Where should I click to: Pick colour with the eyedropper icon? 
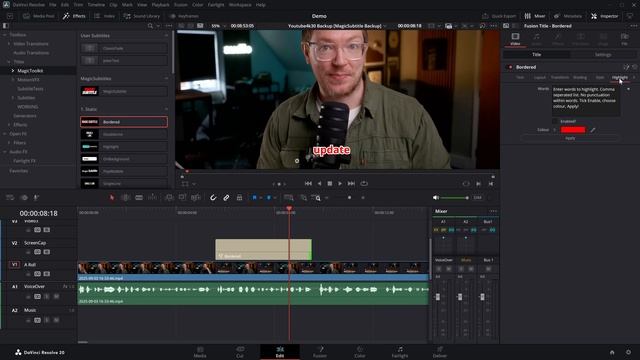[x=593, y=130]
